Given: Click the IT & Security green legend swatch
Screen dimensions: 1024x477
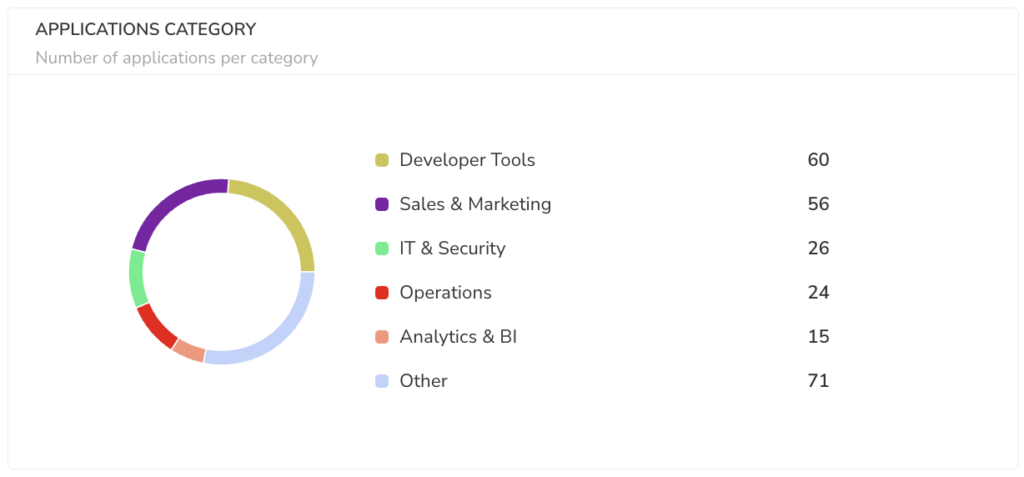Looking at the screenshot, I should [382, 248].
